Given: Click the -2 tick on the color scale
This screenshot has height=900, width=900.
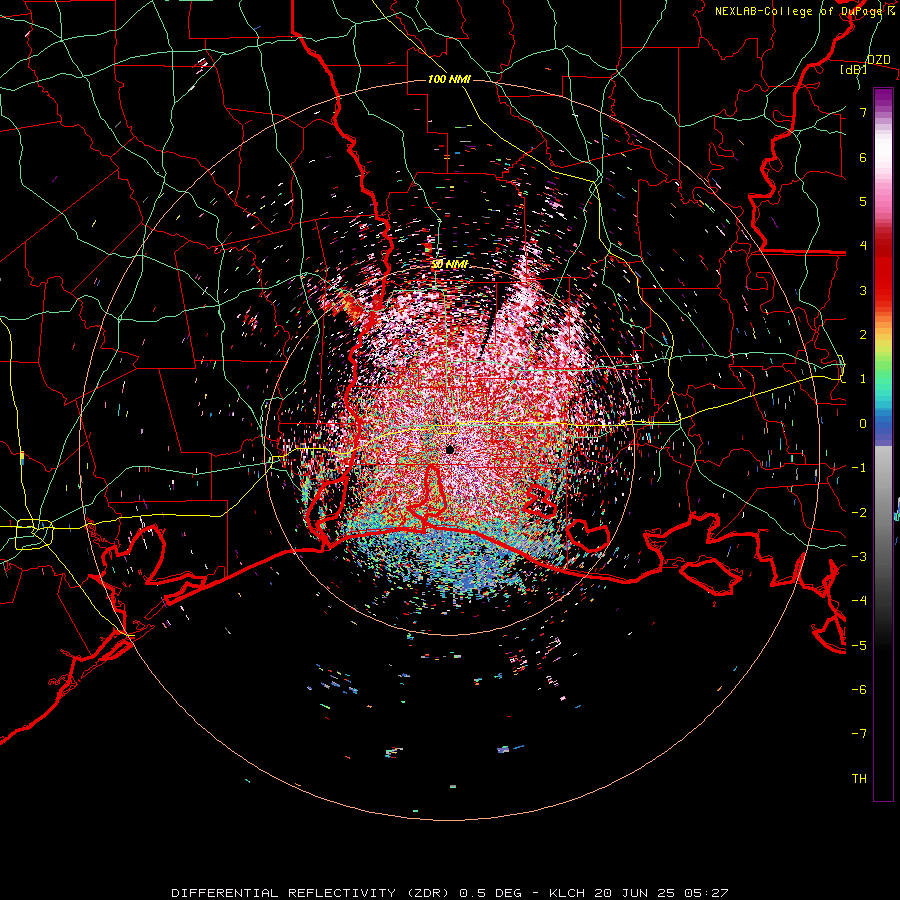Looking at the screenshot, I should coord(859,513).
